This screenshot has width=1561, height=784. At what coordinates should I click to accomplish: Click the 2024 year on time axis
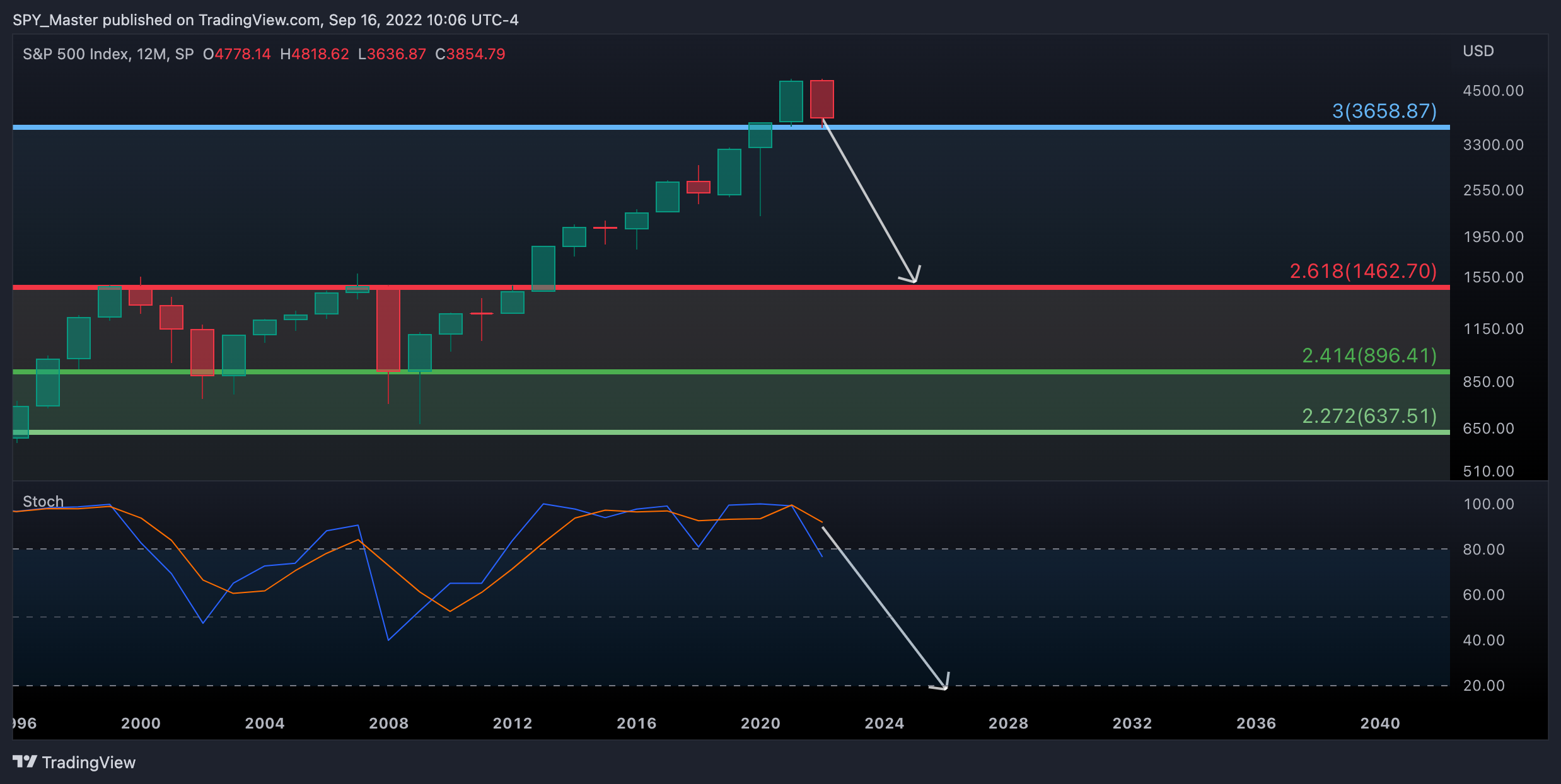click(885, 723)
